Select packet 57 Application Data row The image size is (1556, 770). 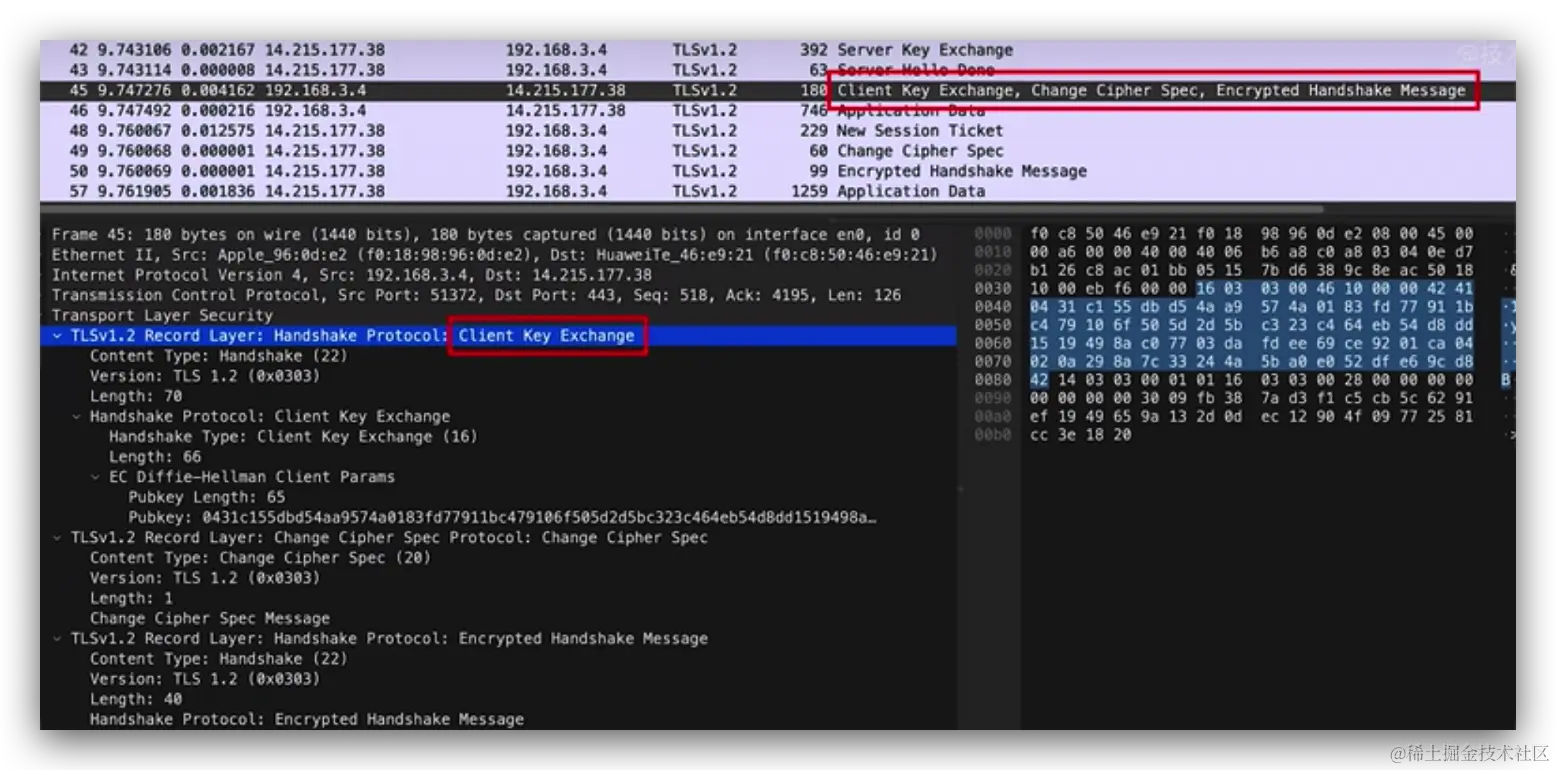pos(777,191)
